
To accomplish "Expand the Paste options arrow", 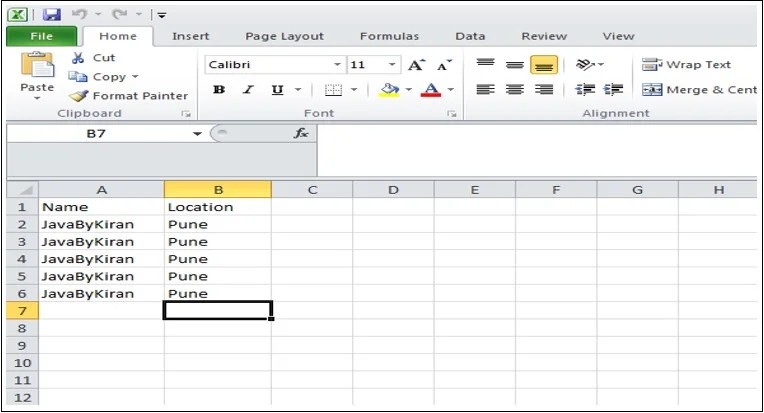I will 37,98.
